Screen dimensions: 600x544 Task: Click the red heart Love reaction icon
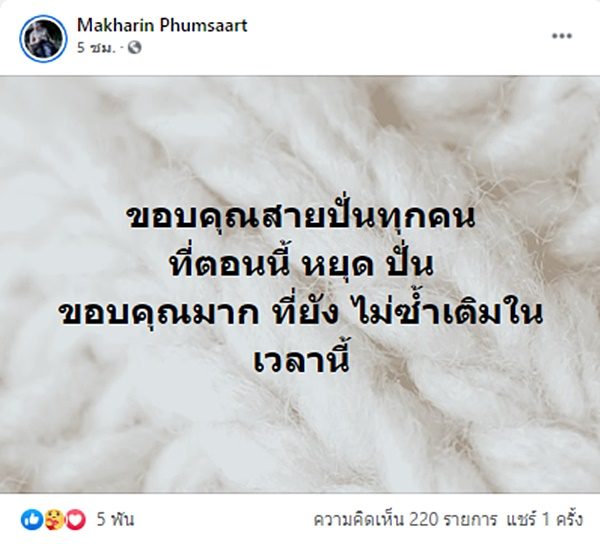click(x=76, y=520)
